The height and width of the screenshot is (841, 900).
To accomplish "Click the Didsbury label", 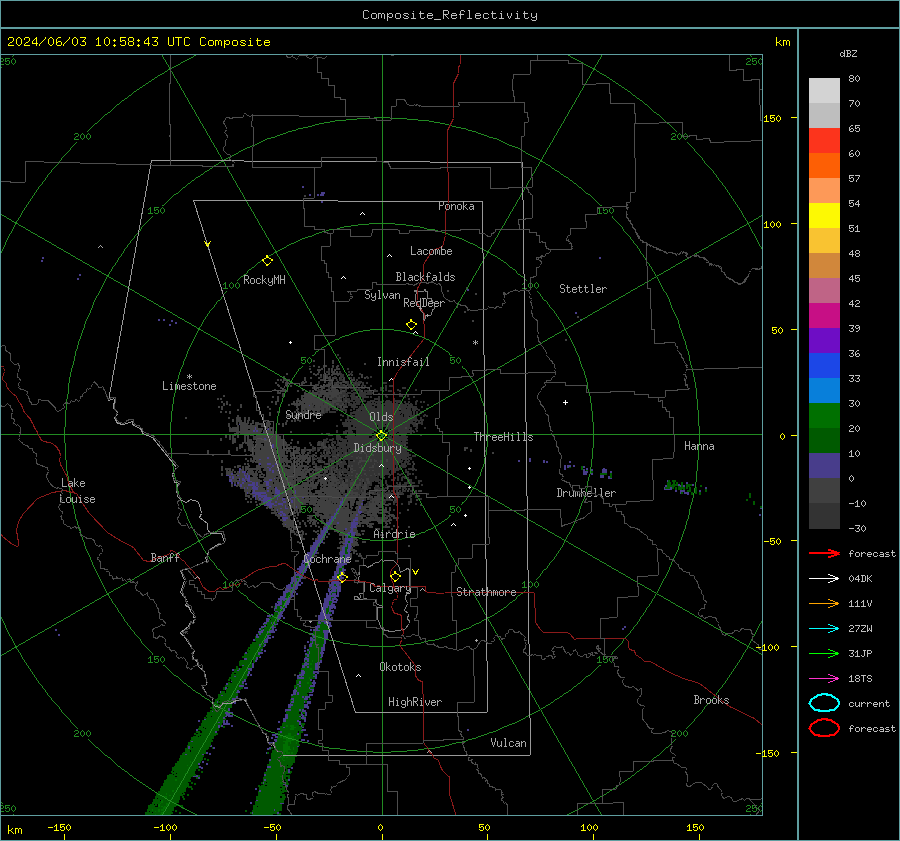I will (x=377, y=448).
